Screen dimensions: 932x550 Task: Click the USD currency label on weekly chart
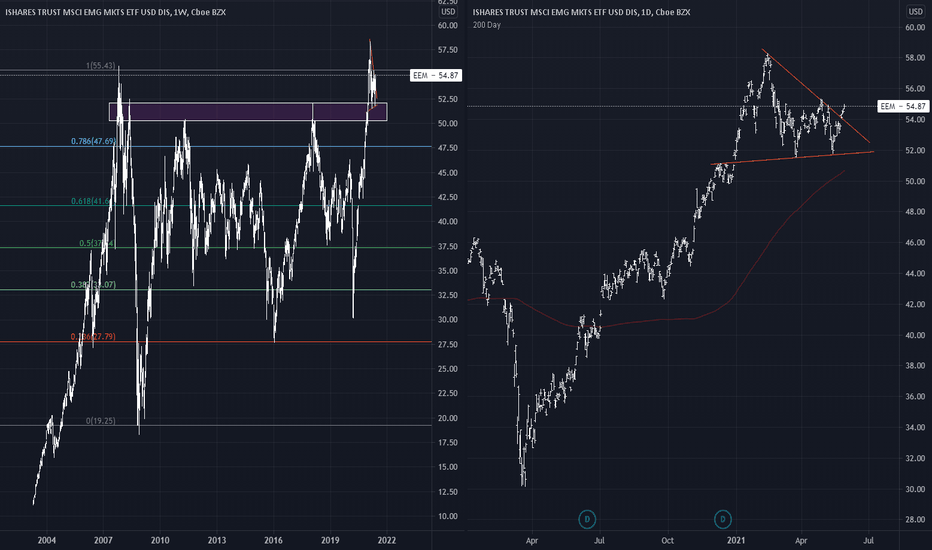click(448, 11)
